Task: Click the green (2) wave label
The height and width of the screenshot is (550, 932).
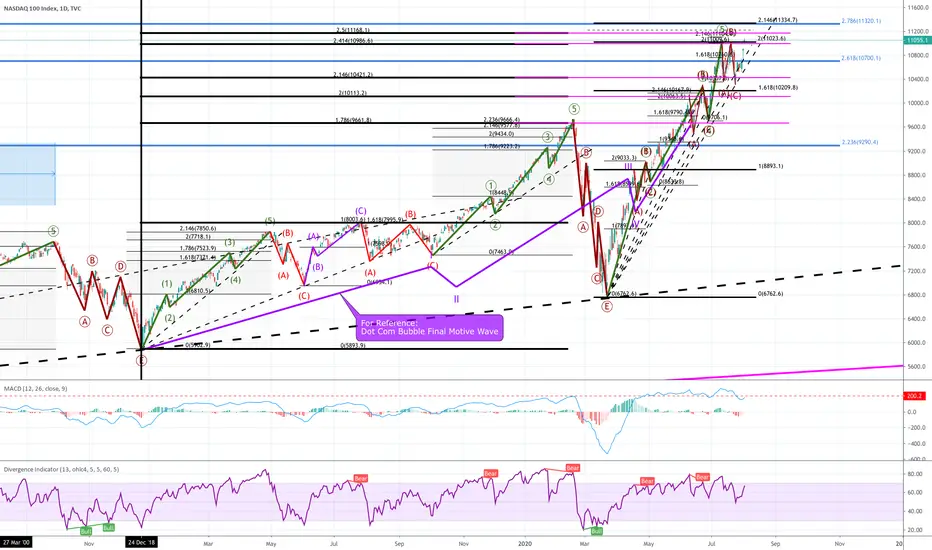Action: (170, 318)
